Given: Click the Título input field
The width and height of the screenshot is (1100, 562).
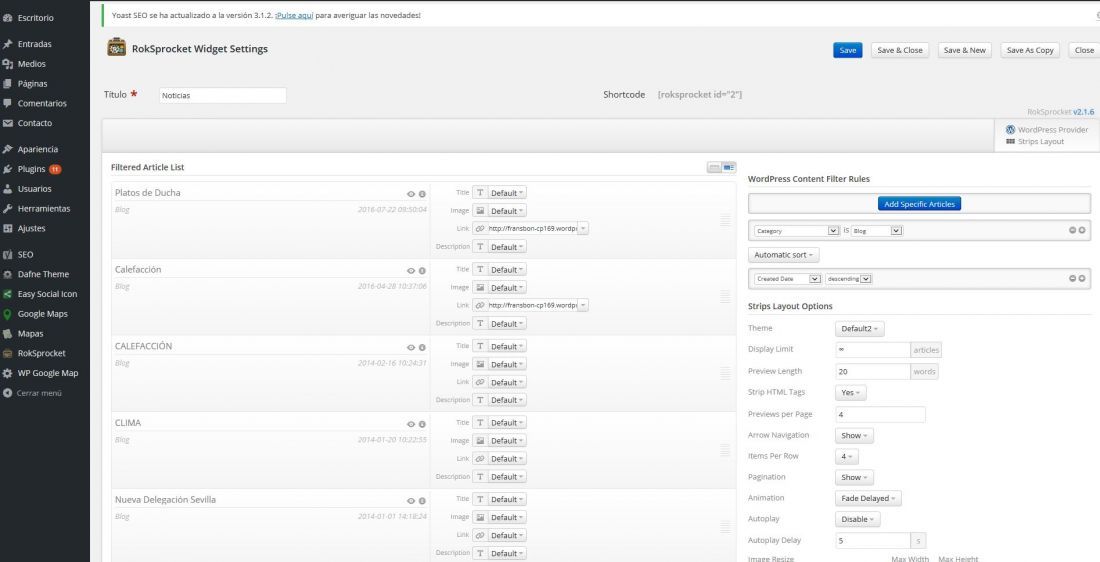Looking at the screenshot, I should pos(222,95).
